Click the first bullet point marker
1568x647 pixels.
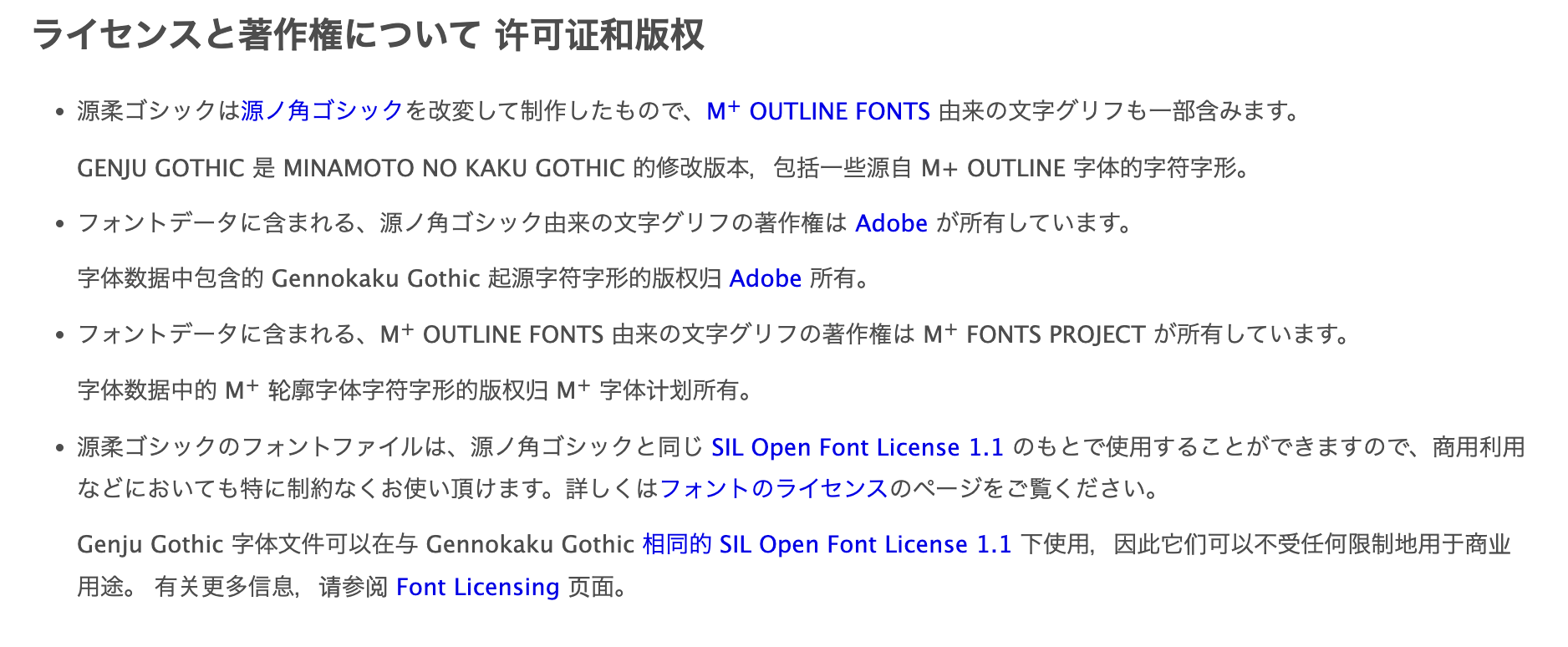click(59, 112)
